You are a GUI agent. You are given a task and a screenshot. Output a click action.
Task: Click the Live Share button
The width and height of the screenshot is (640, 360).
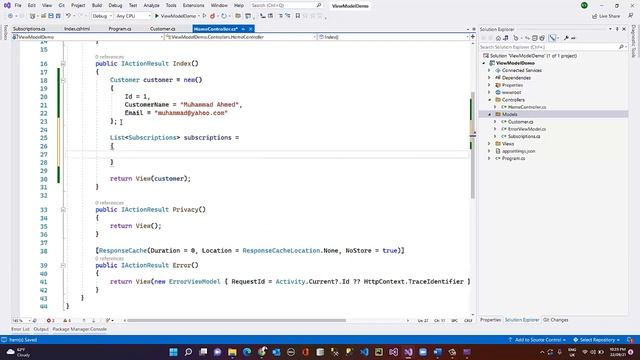point(606,16)
